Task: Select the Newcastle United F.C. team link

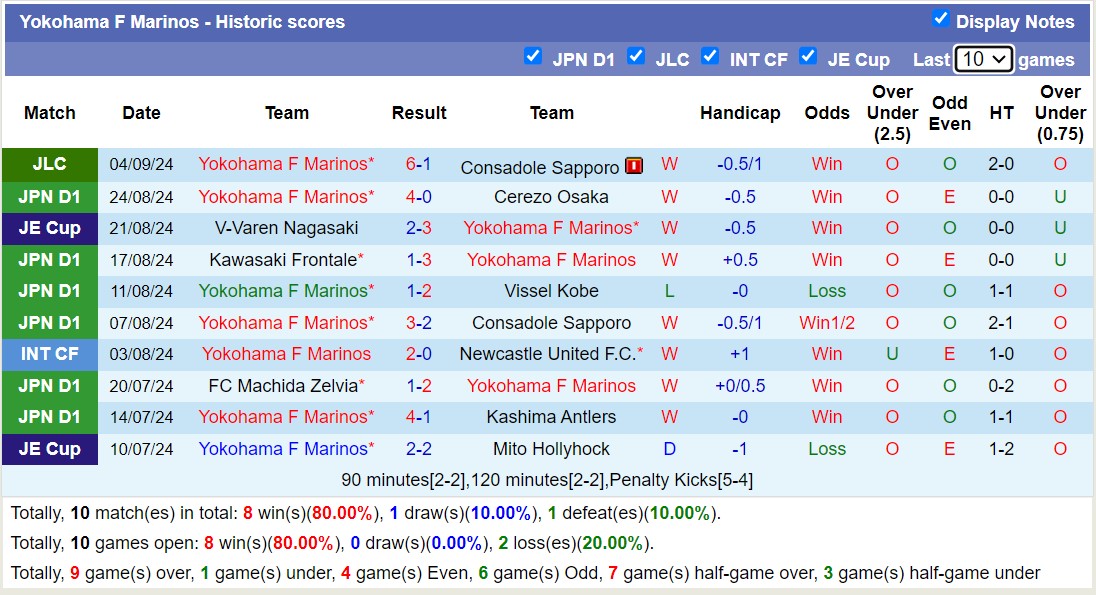Action: coord(547,354)
